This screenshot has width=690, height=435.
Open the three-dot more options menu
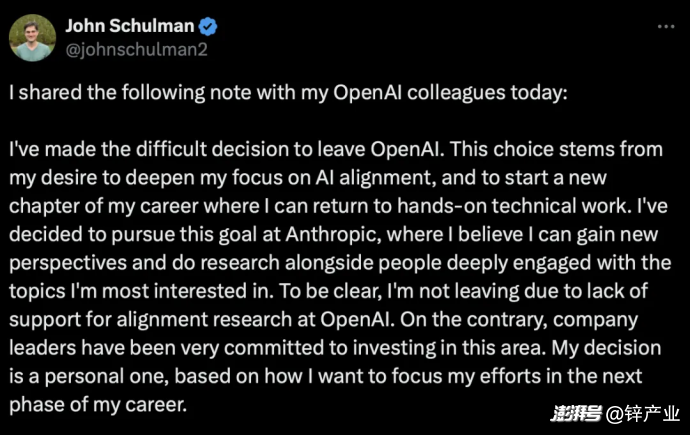click(666, 27)
